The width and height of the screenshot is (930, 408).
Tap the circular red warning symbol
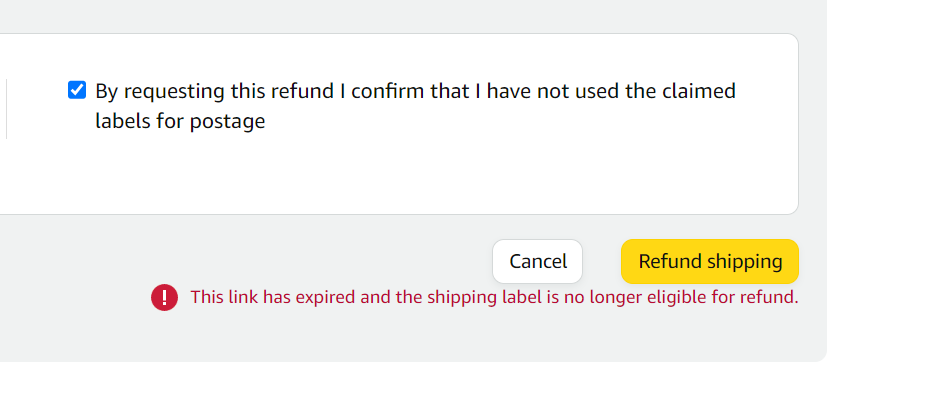(x=164, y=297)
